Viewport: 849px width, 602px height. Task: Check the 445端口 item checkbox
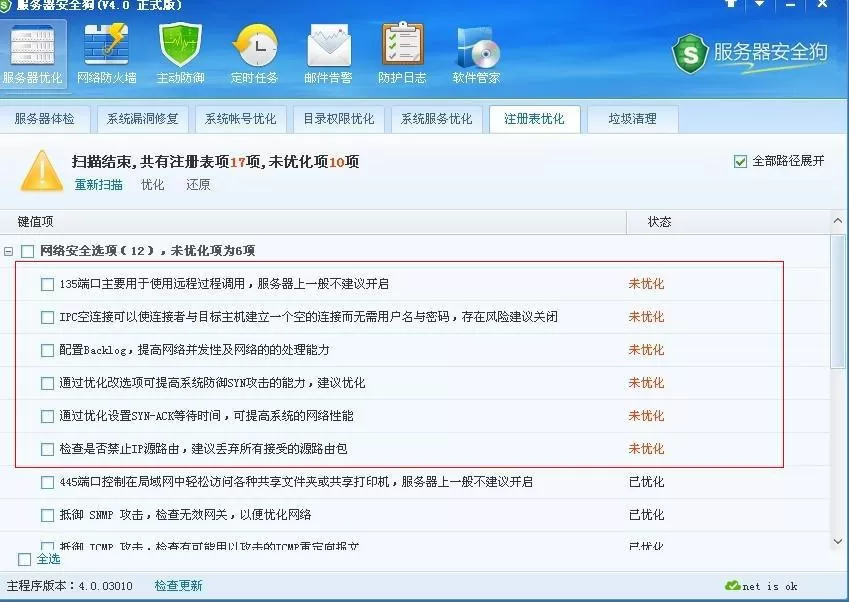point(48,482)
